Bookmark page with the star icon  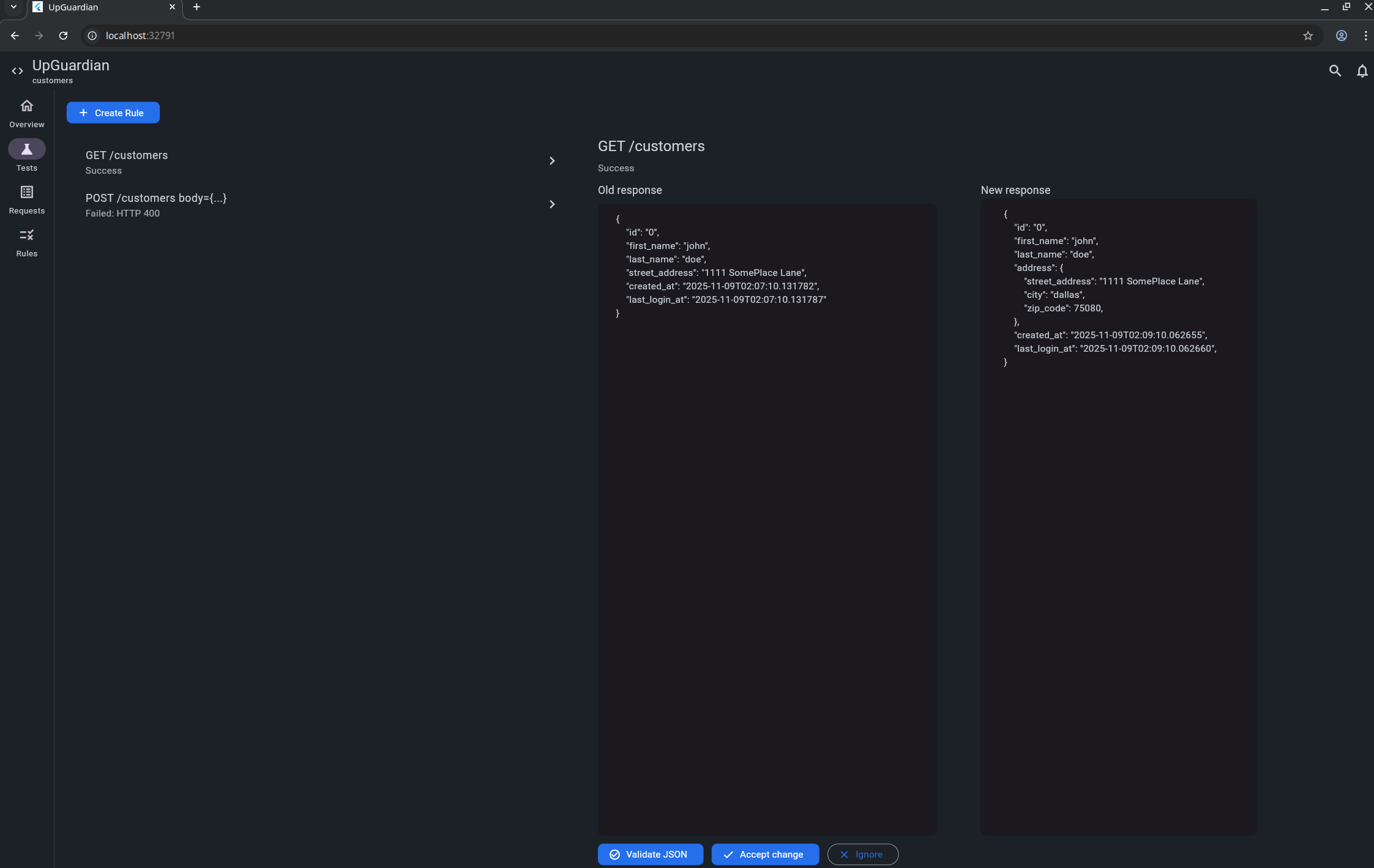tap(1308, 35)
